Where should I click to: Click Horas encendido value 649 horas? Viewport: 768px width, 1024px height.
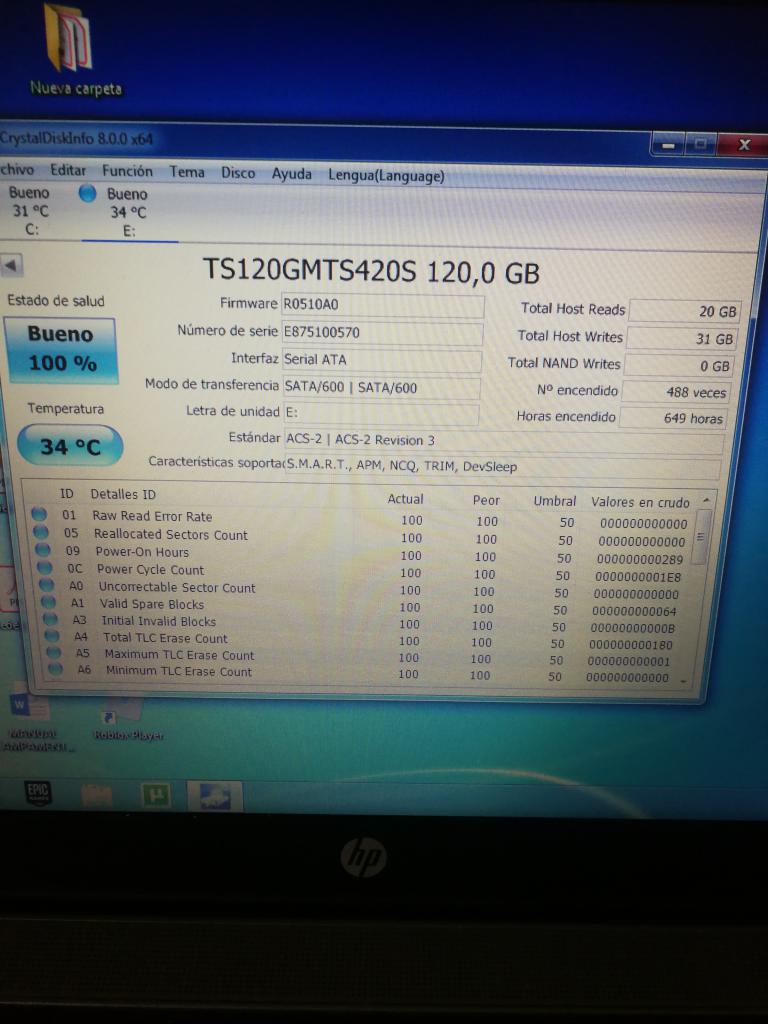[x=673, y=418]
